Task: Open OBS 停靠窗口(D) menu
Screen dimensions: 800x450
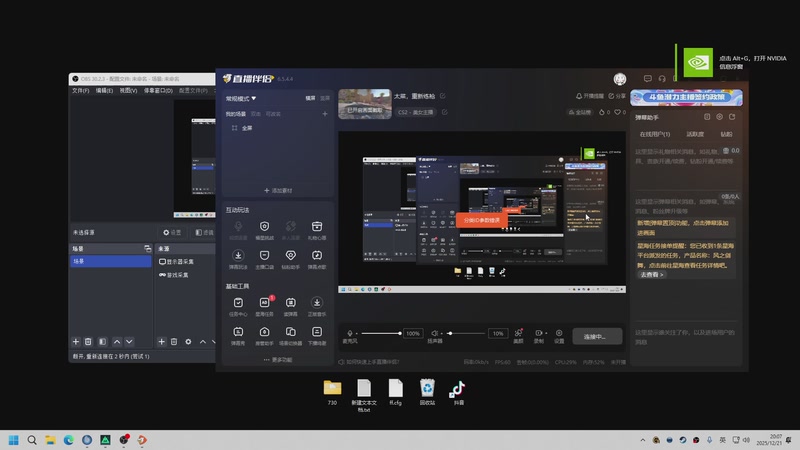Action: point(158,90)
